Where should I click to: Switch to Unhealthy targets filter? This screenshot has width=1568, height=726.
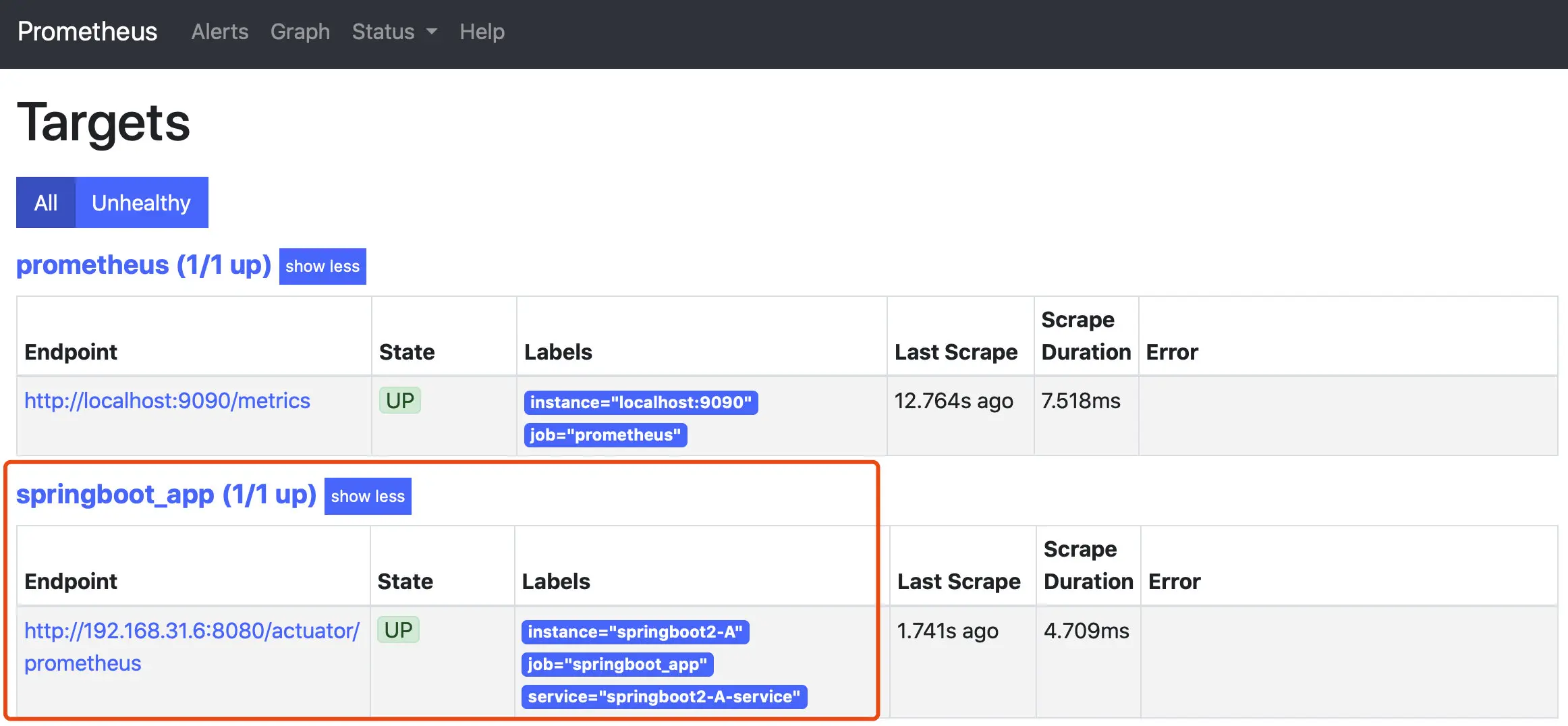tap(141, 202)
